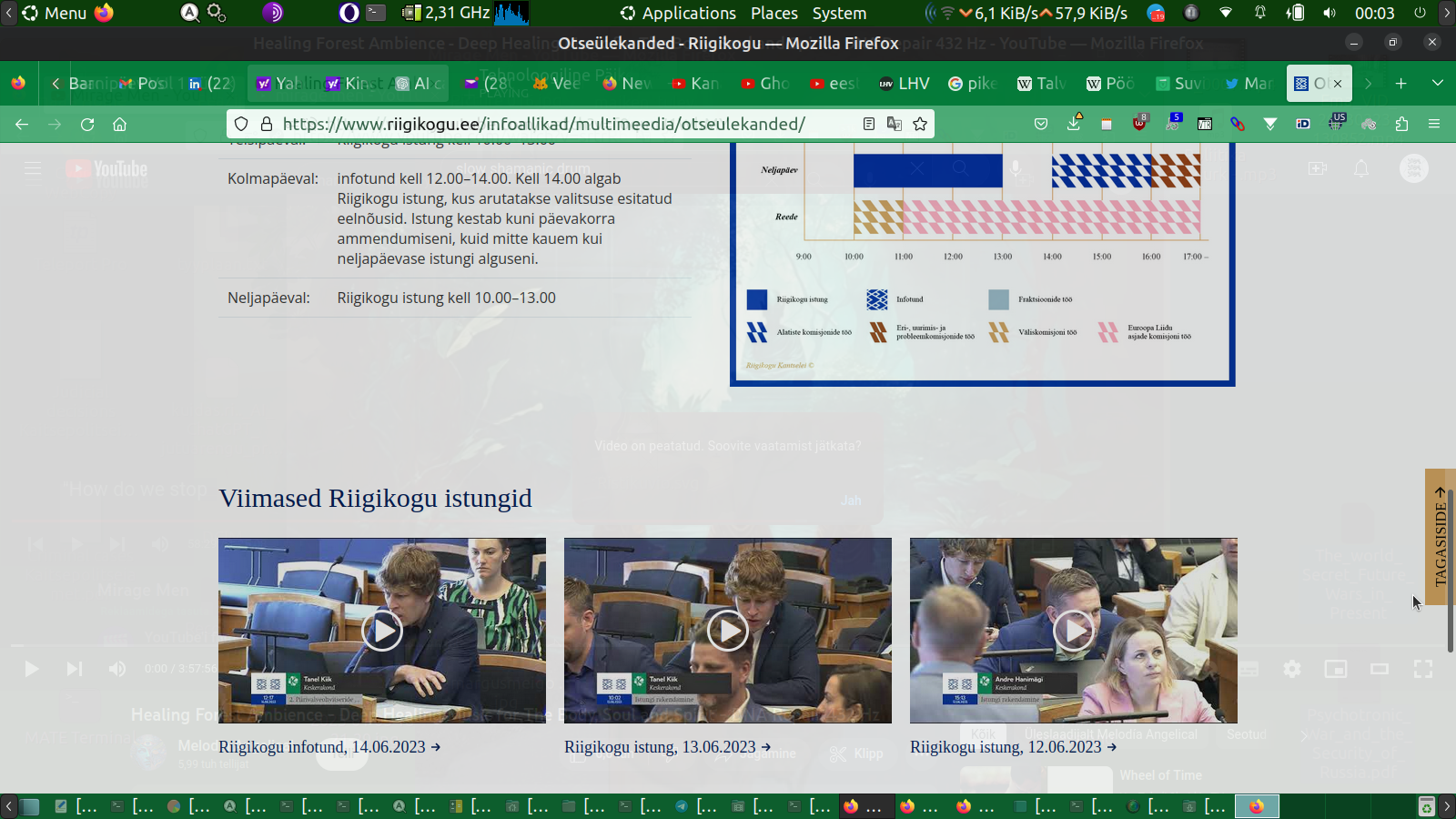1456x819 pixels.
Task: View site security via padlock icon
Action: (x=267, y=124)
